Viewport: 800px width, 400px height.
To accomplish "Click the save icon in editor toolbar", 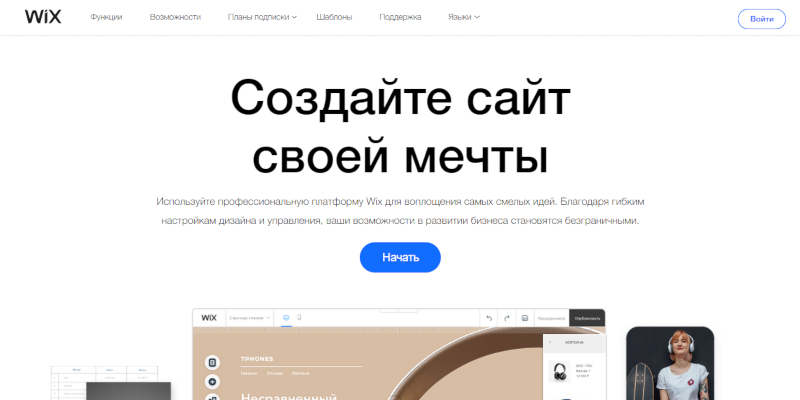I will 525,318.
